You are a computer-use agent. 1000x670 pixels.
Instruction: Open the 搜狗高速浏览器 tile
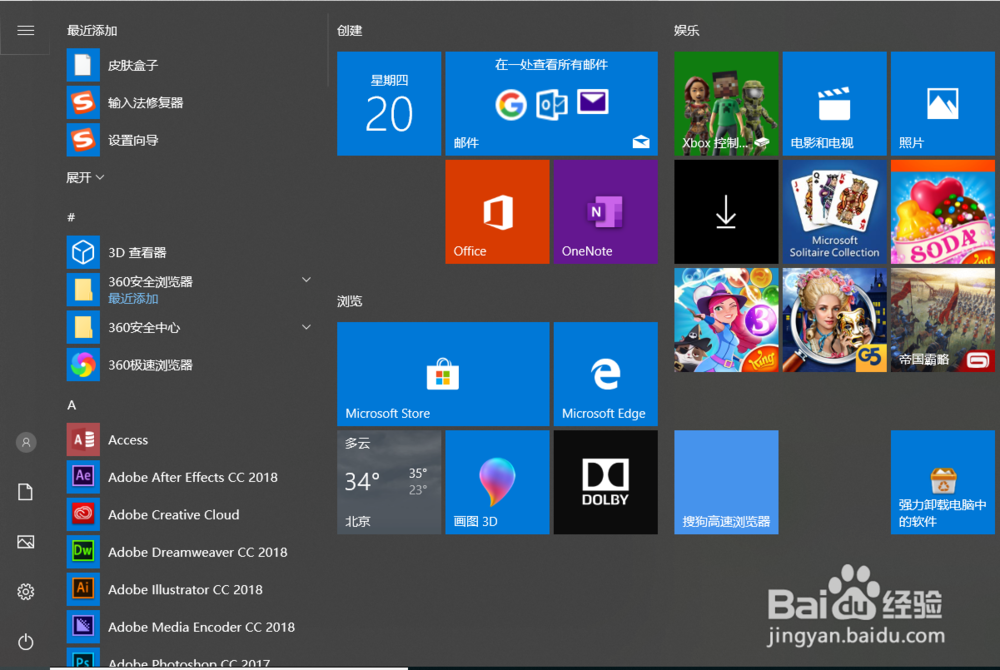pos(726,482)
